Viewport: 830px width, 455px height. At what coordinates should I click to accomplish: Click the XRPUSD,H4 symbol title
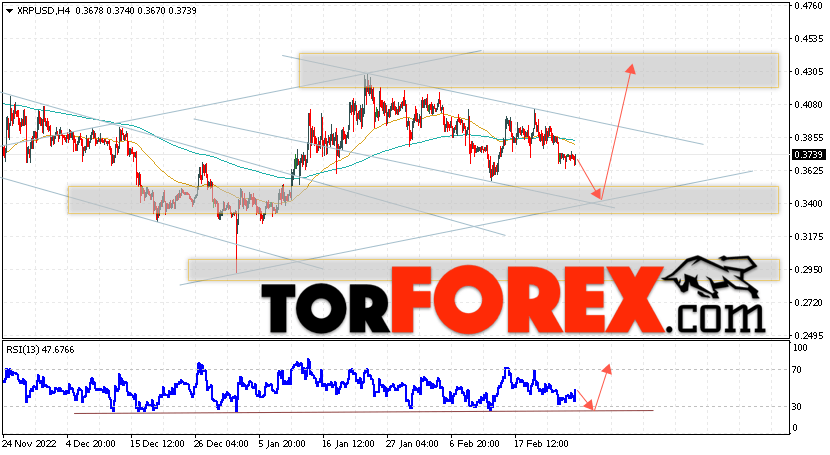pyautogui.click(x=43, y=11)
